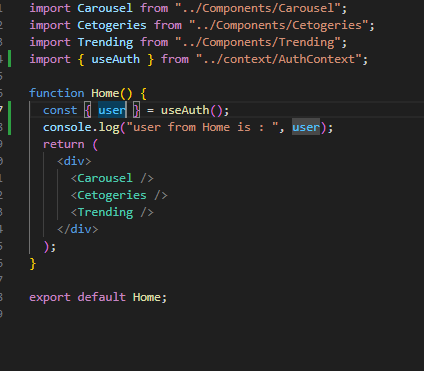
Task: Click useAuth inside the import braces
Action: coord(115,59)
